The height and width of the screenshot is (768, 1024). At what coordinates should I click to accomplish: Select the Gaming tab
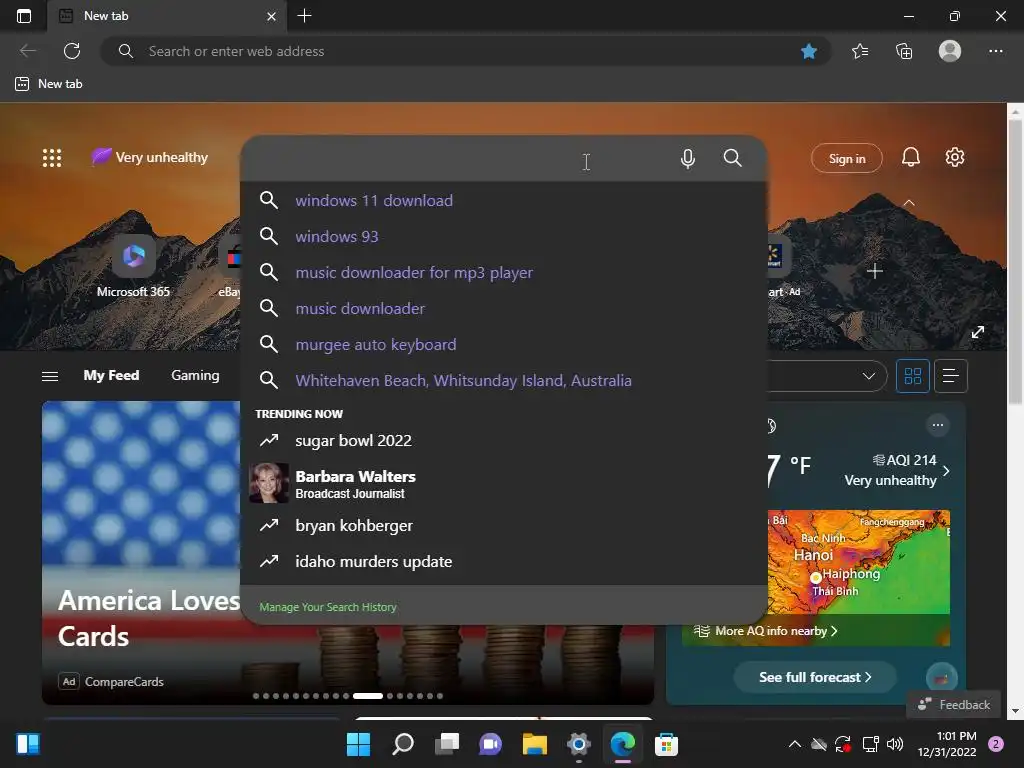pyautogui.click(x=195, y=376)
